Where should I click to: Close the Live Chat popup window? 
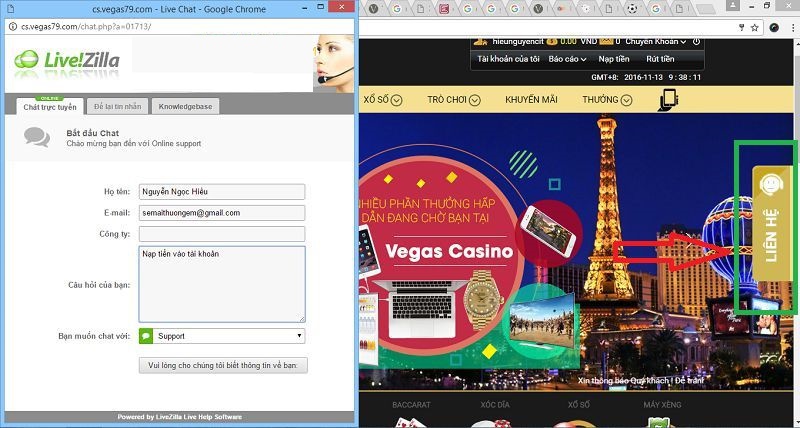pyautogui.click(x=342, y=8)
